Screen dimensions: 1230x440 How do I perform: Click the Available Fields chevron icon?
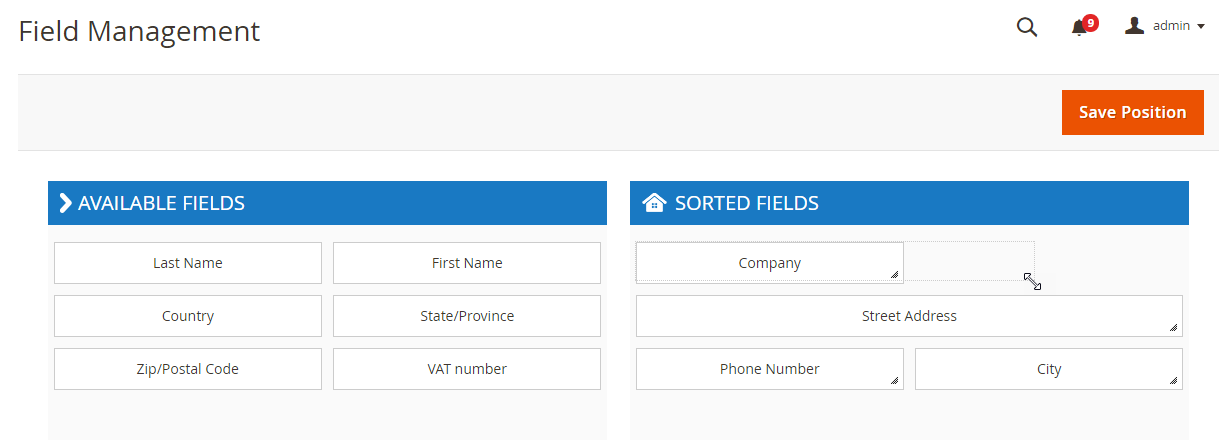coord(65,203)
